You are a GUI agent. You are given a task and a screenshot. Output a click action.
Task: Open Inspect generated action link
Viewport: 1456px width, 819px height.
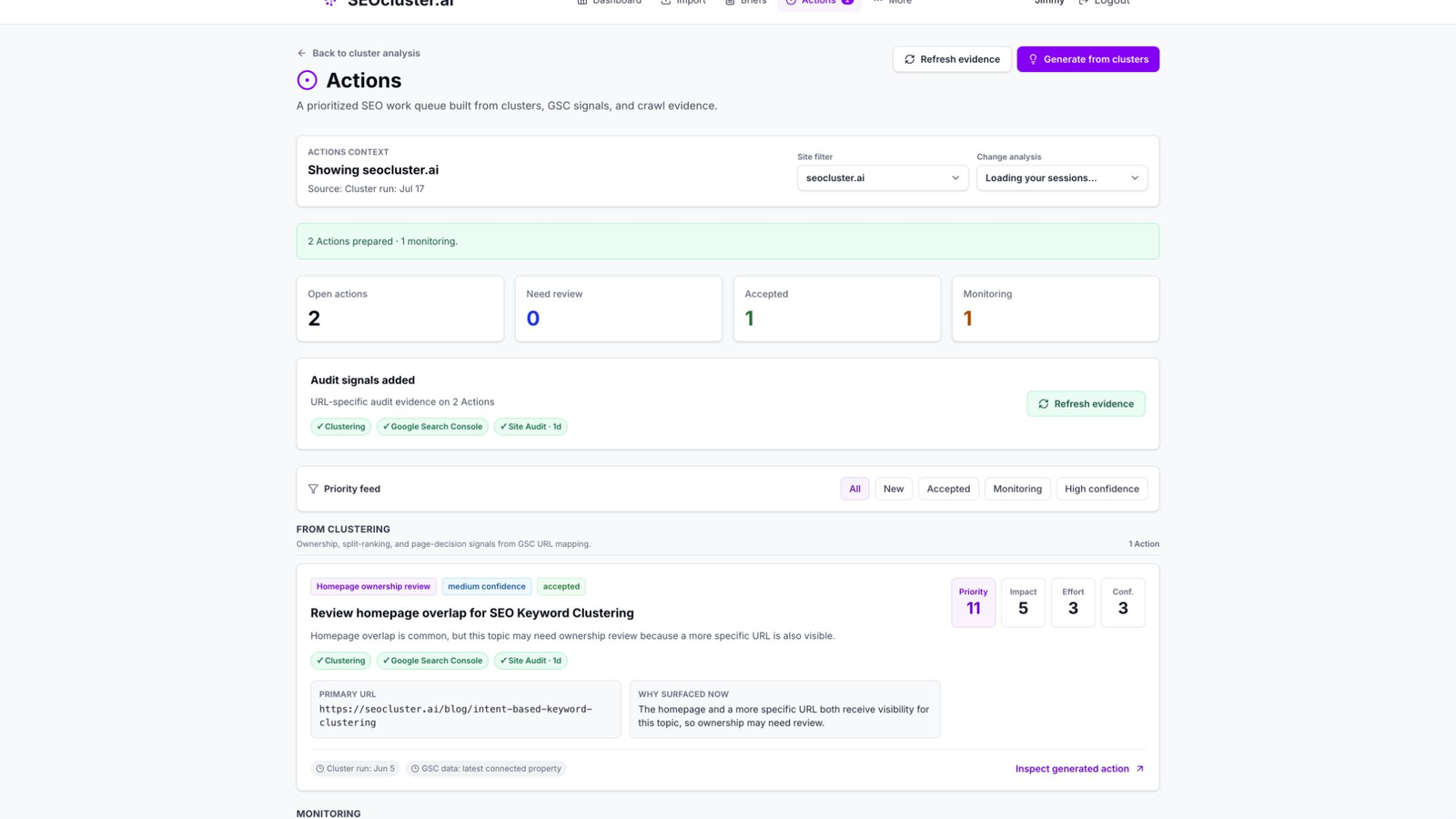pos(1080,769)
